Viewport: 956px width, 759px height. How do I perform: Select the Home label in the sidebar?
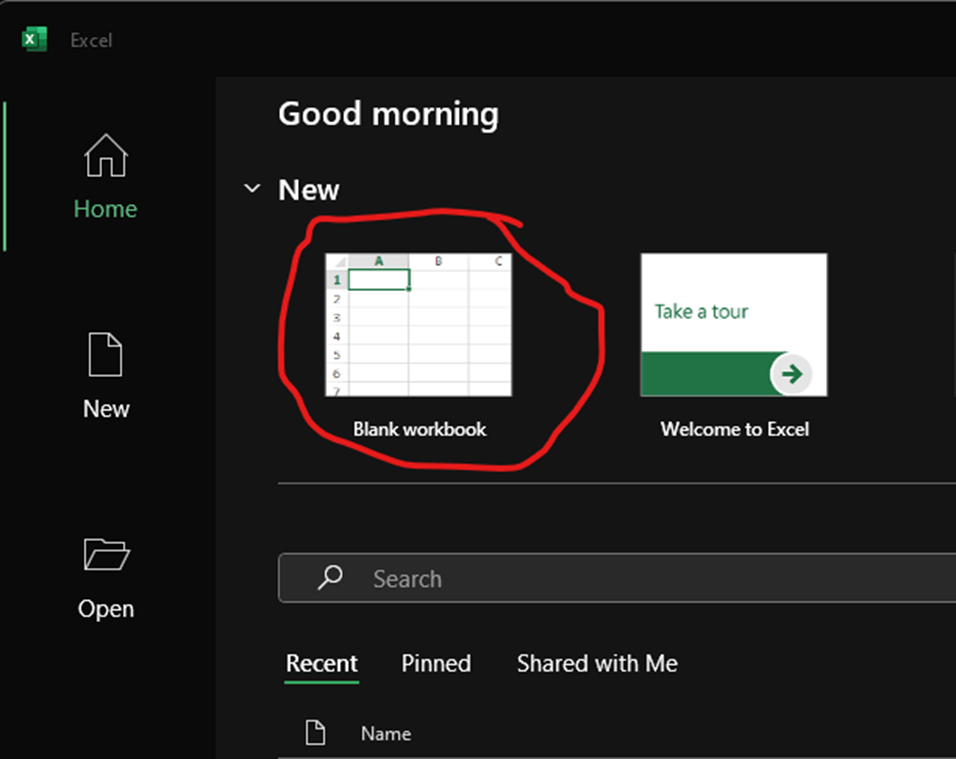point(105,209)
